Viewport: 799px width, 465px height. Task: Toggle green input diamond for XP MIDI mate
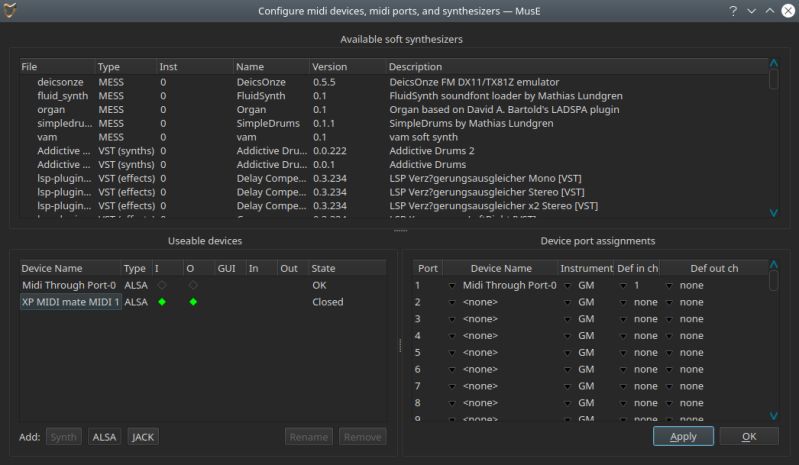(x=162, y=302)
